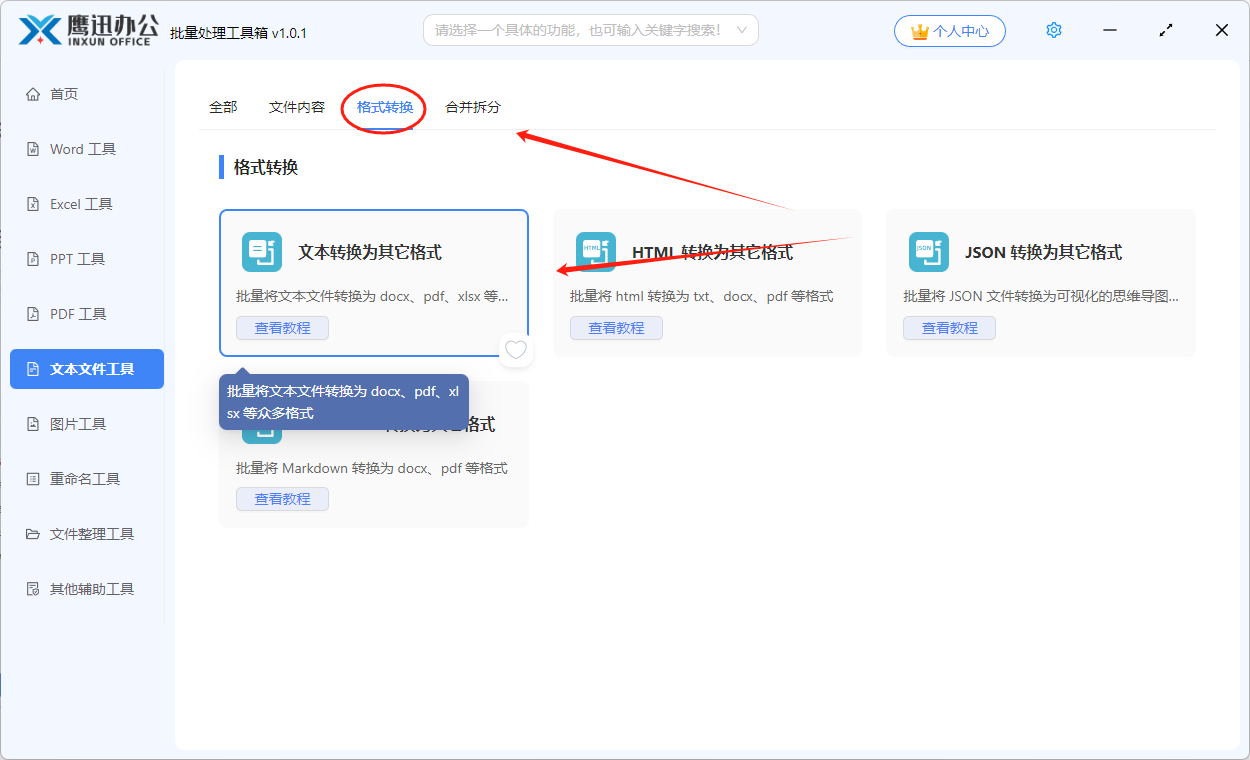1250x760 pixels.
Task: Close the application window
Action: point(1222,30)
